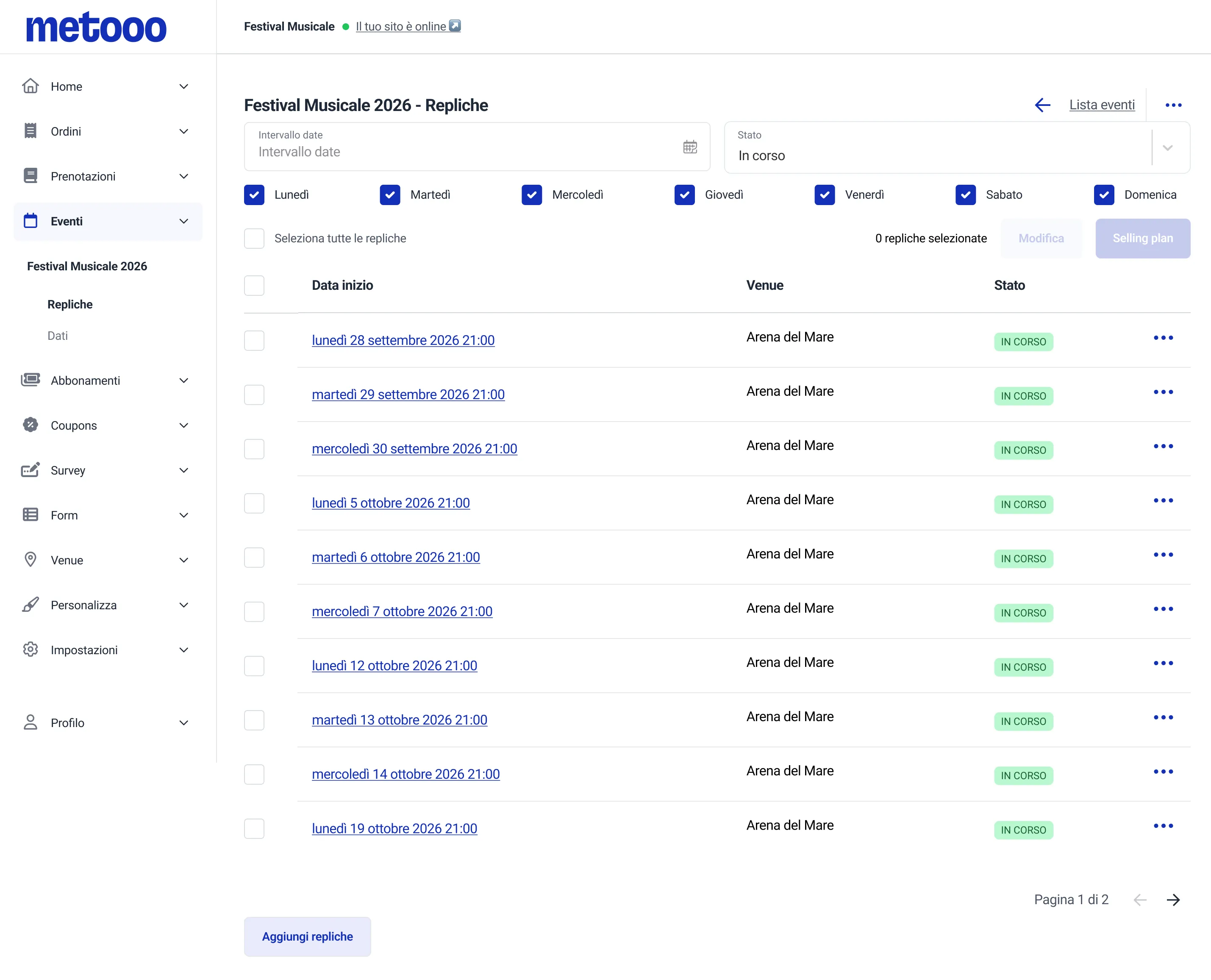Click the Venue map pin icon
This screenshot has width=1211, height=980.
pos(31,559)
